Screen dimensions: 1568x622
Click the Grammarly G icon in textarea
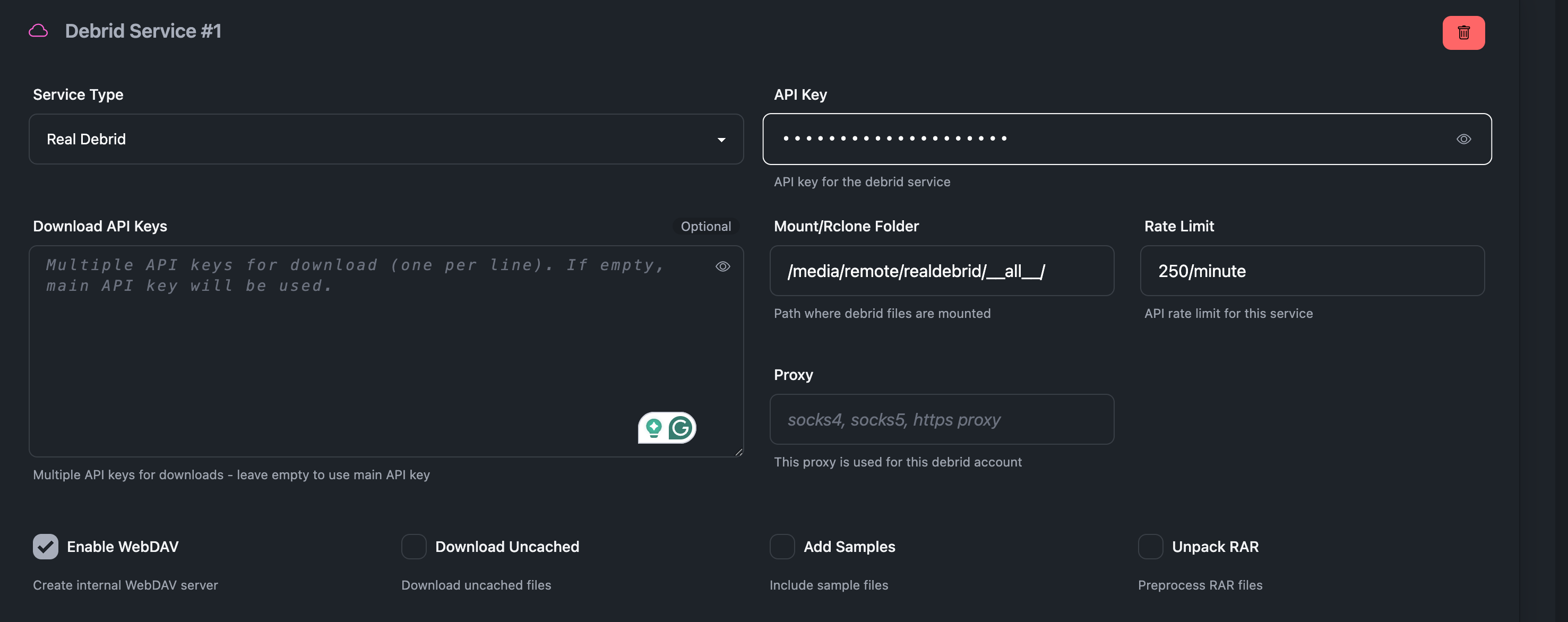coord(680,428)
